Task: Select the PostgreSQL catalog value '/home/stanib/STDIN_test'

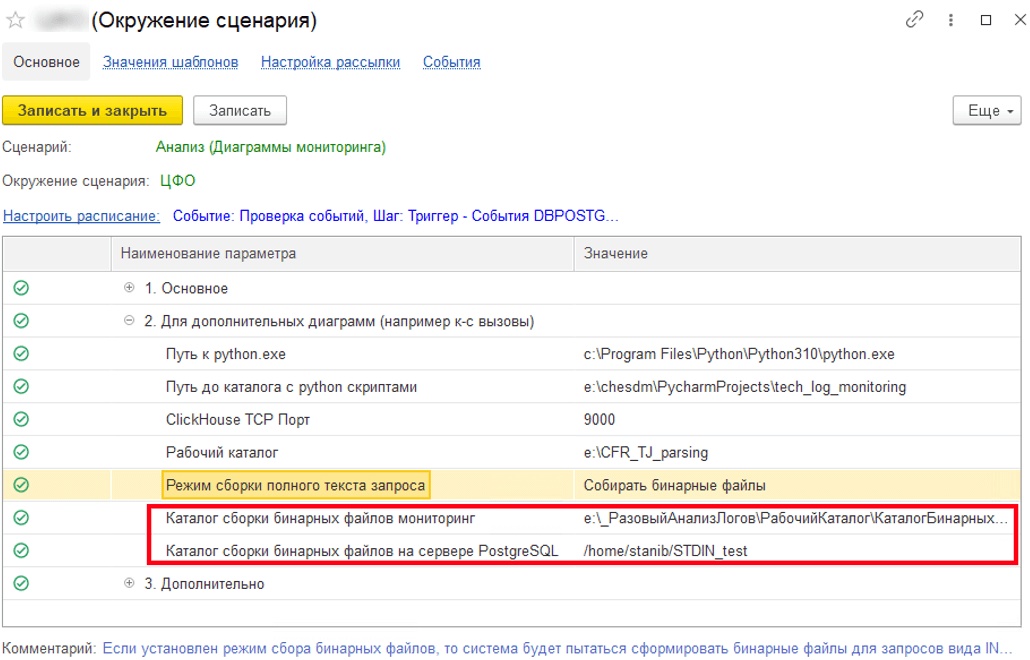Action: (666, 551)
